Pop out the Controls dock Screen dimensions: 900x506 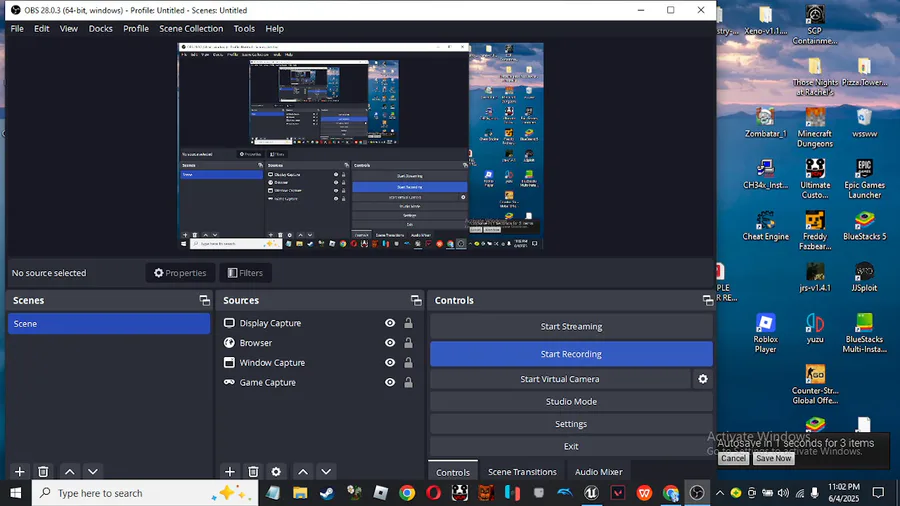[708, 300]
